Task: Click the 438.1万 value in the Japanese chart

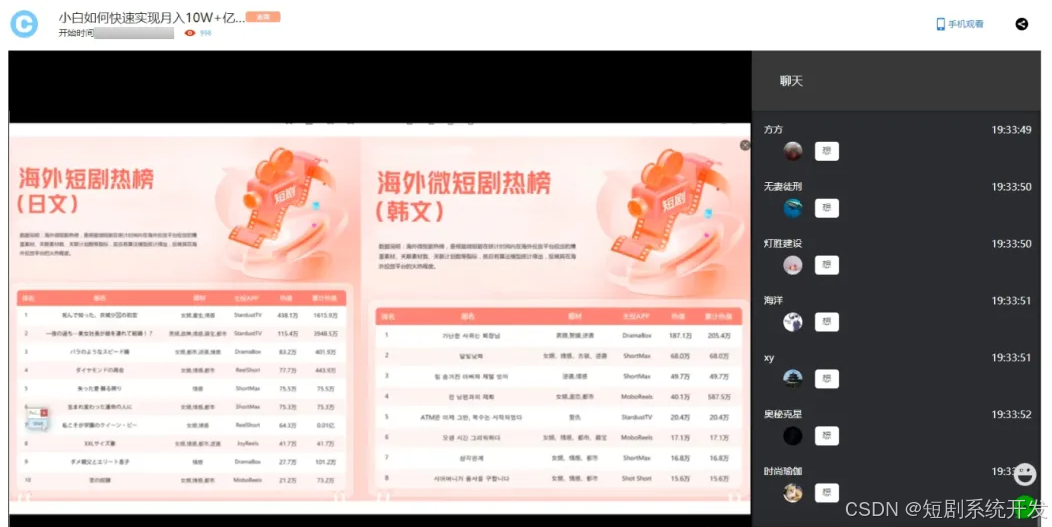Action: 288,315
